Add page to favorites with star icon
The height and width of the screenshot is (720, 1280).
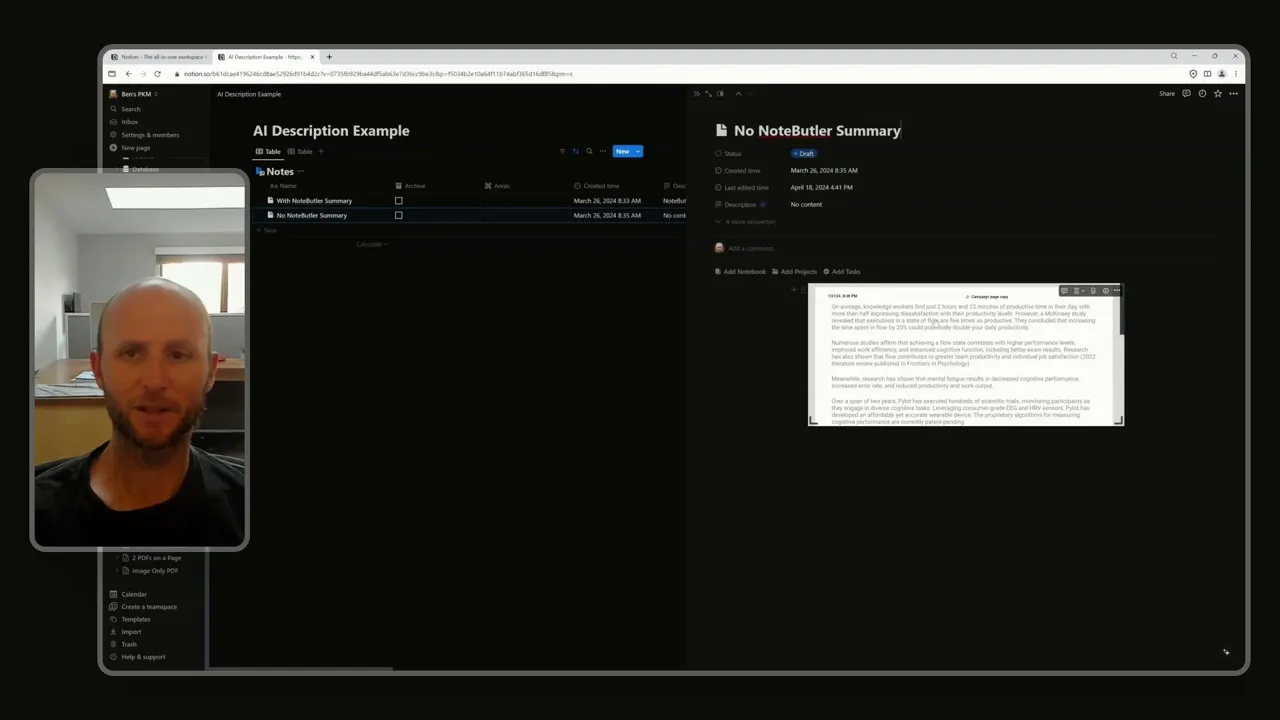click(x=1217, y=94)
